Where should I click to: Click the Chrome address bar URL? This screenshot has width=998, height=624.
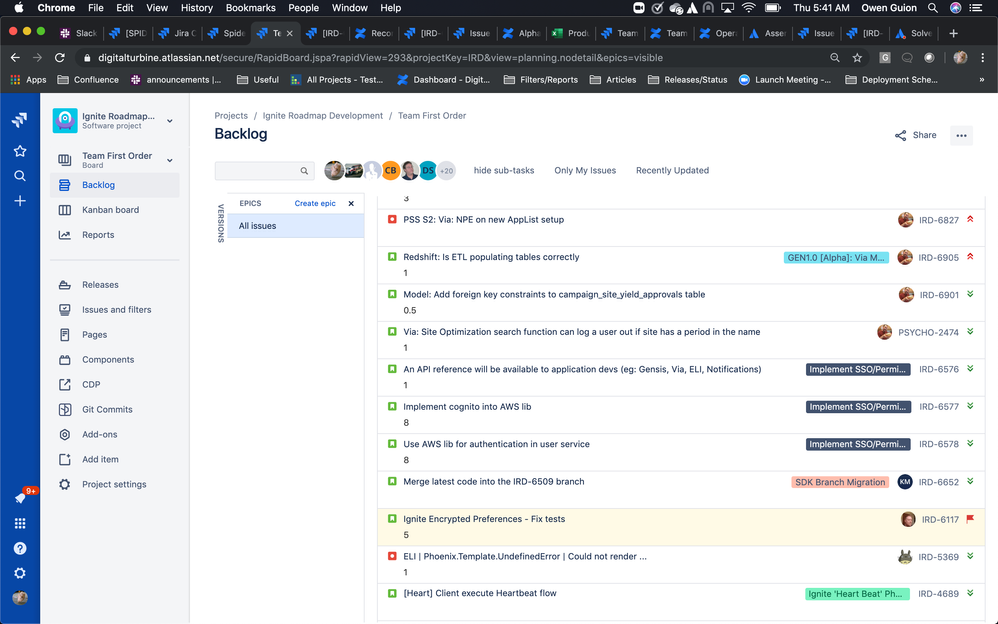380,58
